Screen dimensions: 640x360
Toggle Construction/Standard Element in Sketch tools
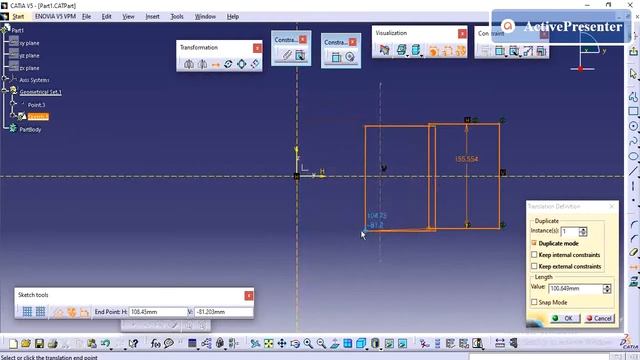58,312
